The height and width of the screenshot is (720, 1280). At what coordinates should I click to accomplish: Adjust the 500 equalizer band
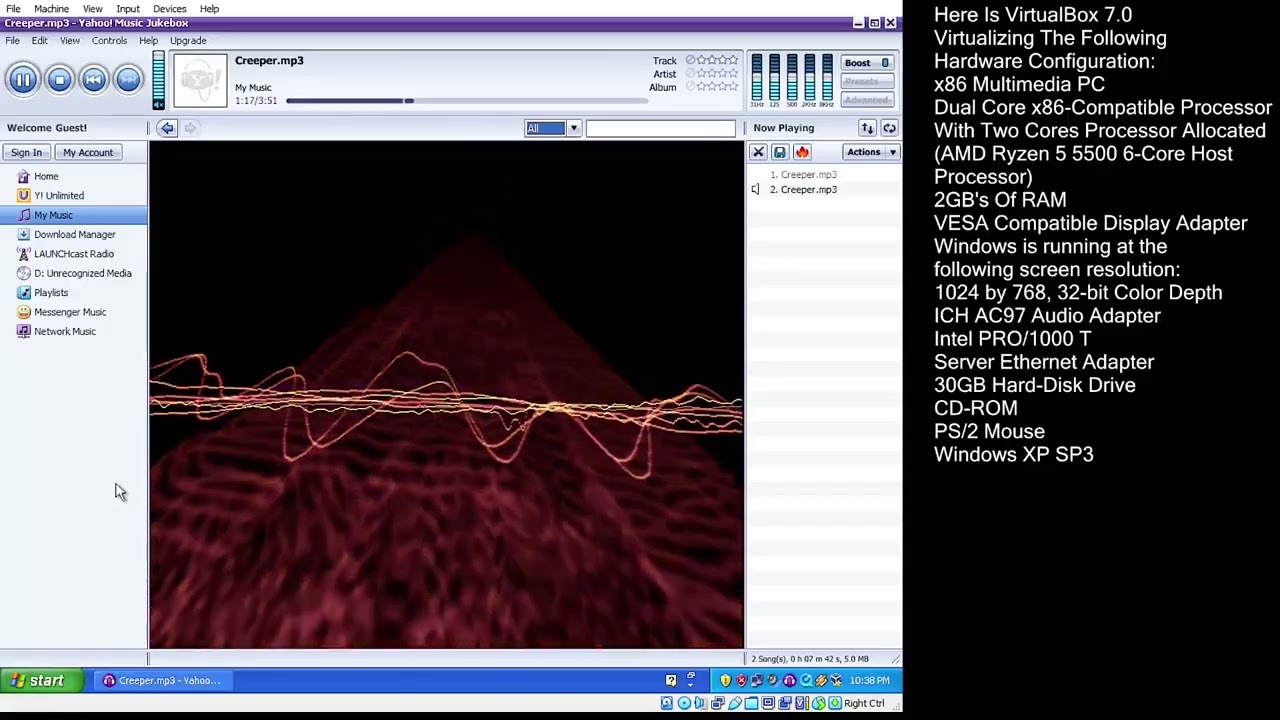tap(792, 78)
